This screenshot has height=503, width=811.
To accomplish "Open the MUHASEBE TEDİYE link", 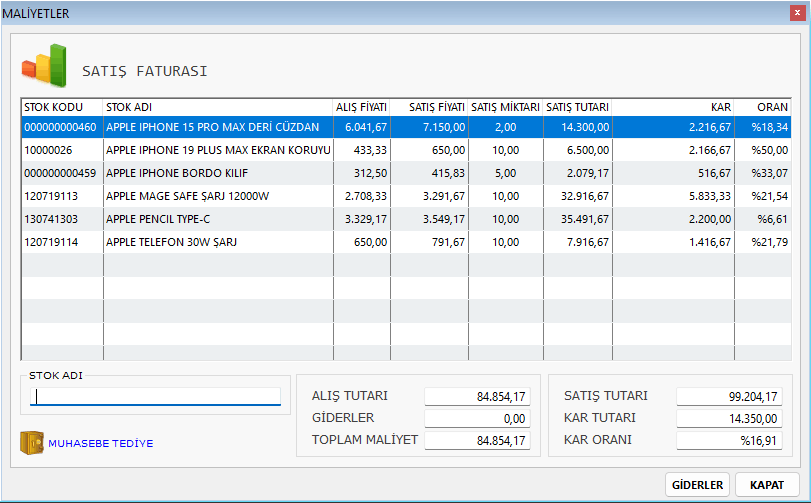I will click(x=101, y=444).
